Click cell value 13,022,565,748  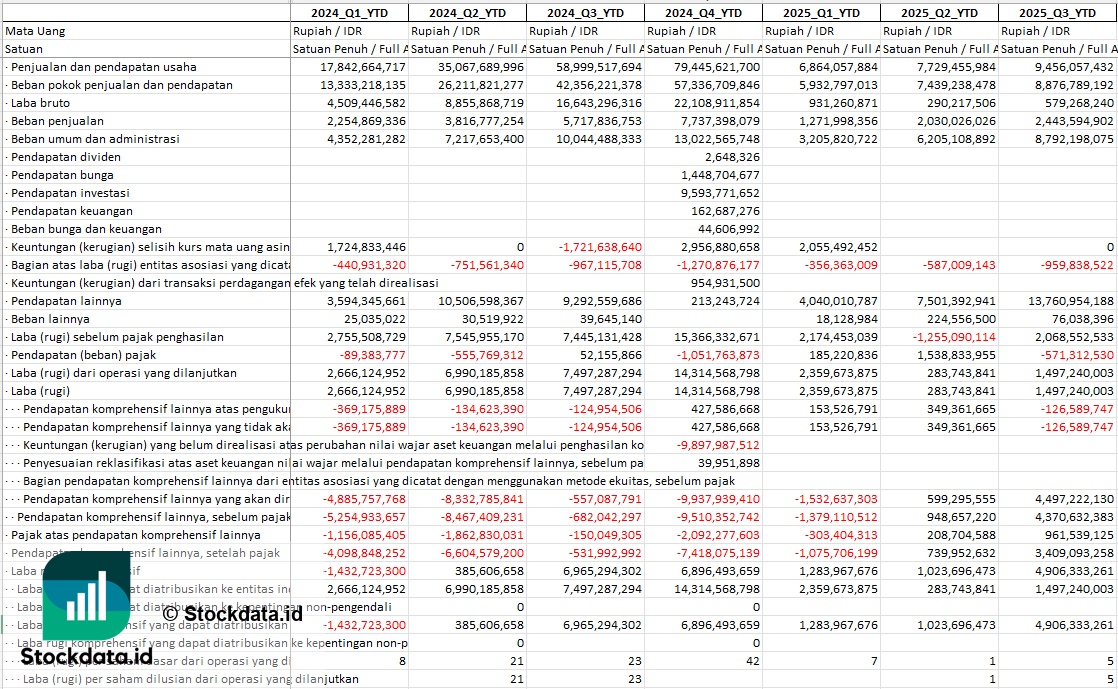(x=717, y=139)
